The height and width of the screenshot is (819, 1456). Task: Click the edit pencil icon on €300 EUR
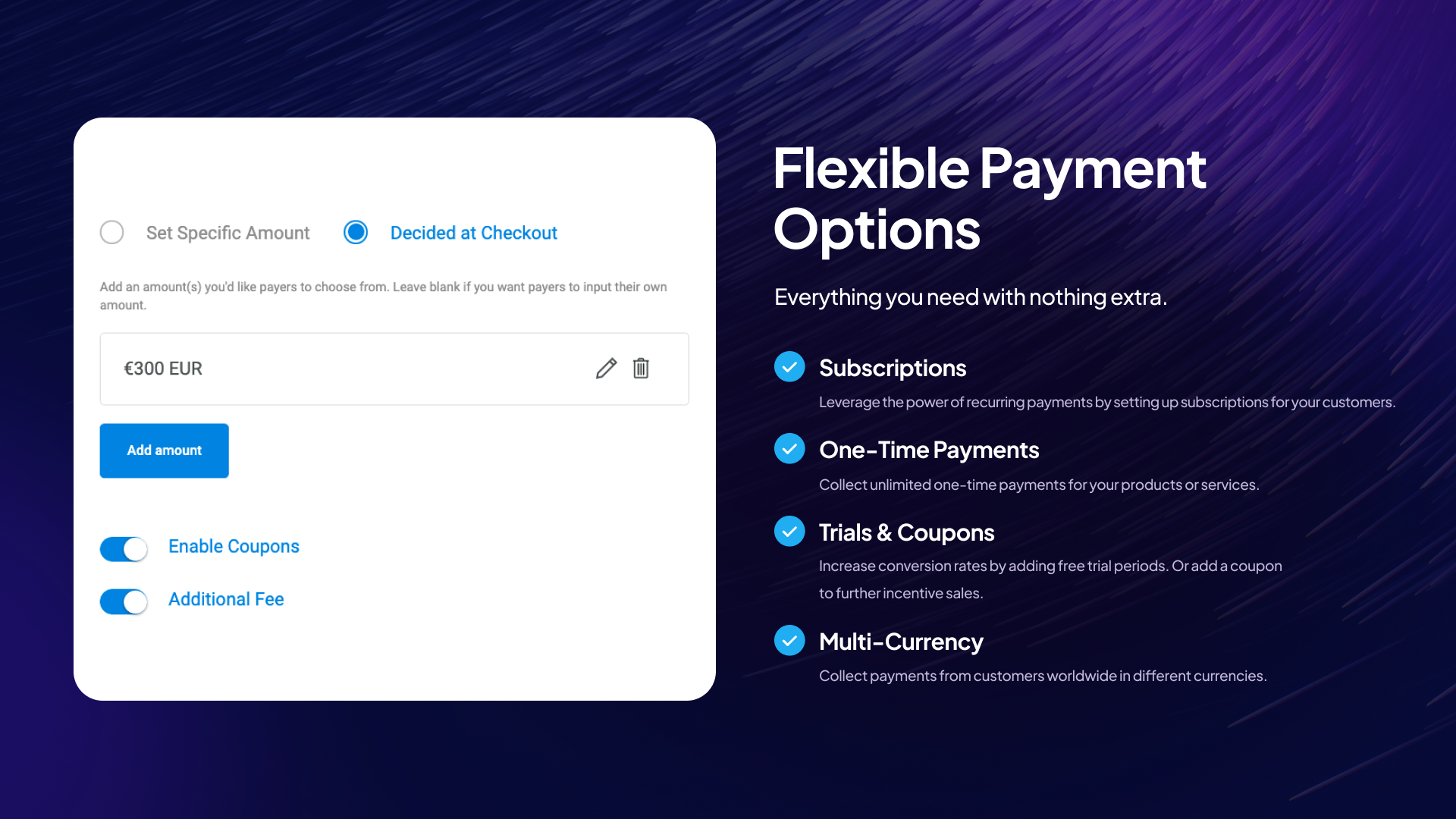[606, 368]
